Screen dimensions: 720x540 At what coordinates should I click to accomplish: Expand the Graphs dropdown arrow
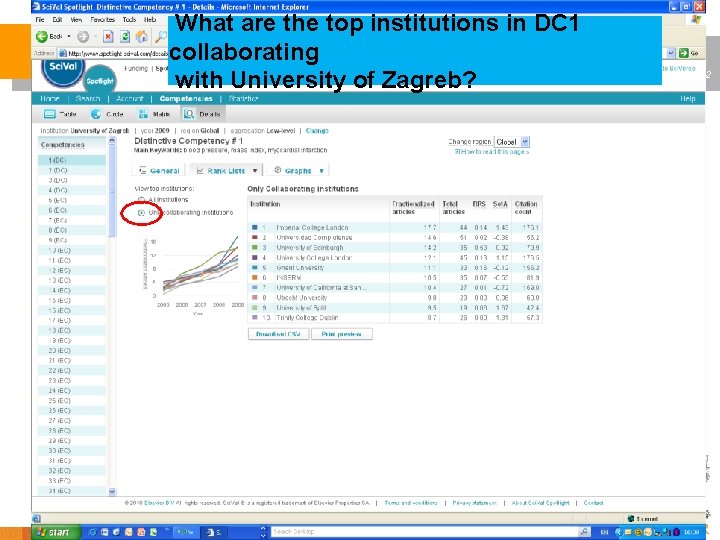tap(321, 171)
